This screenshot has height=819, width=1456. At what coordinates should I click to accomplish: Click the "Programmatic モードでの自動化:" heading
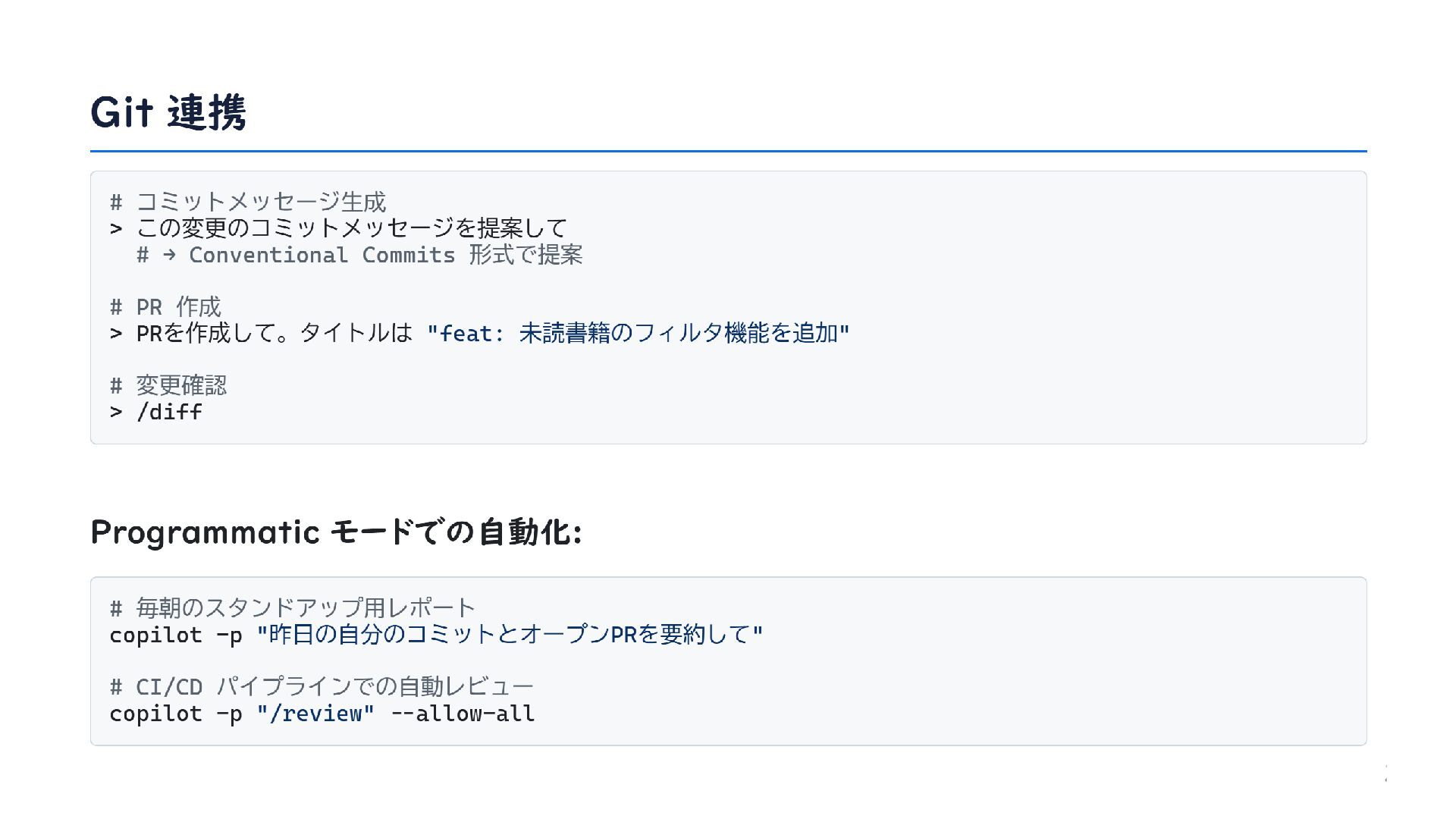tap(336, 532)
